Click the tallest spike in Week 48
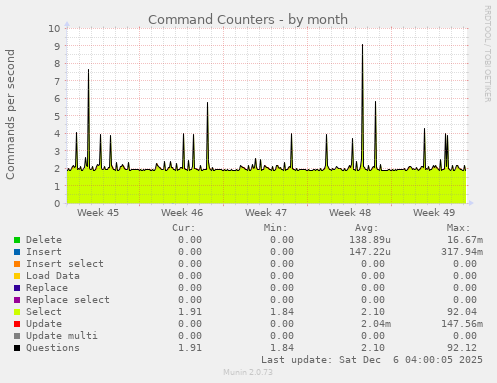This screenshot has height=383, width=497. click(x=362, y=45)
